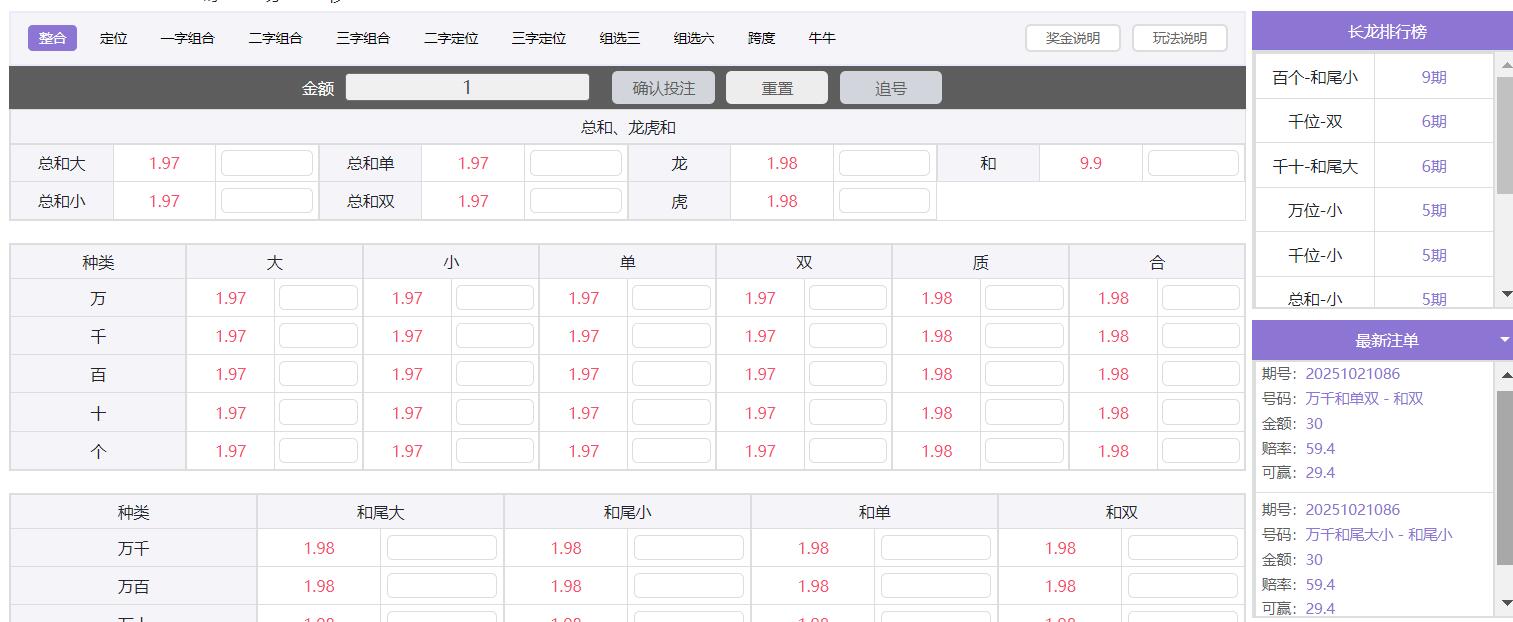Click the up arrow on 最新注单 scrollbar
Screen dimensions: 1513x622
[1507, 374]
